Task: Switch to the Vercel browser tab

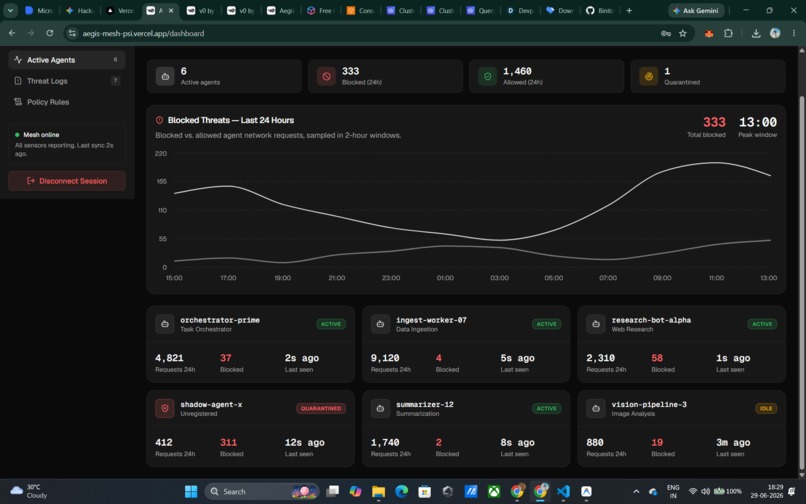Action: (x=120, y=10)
